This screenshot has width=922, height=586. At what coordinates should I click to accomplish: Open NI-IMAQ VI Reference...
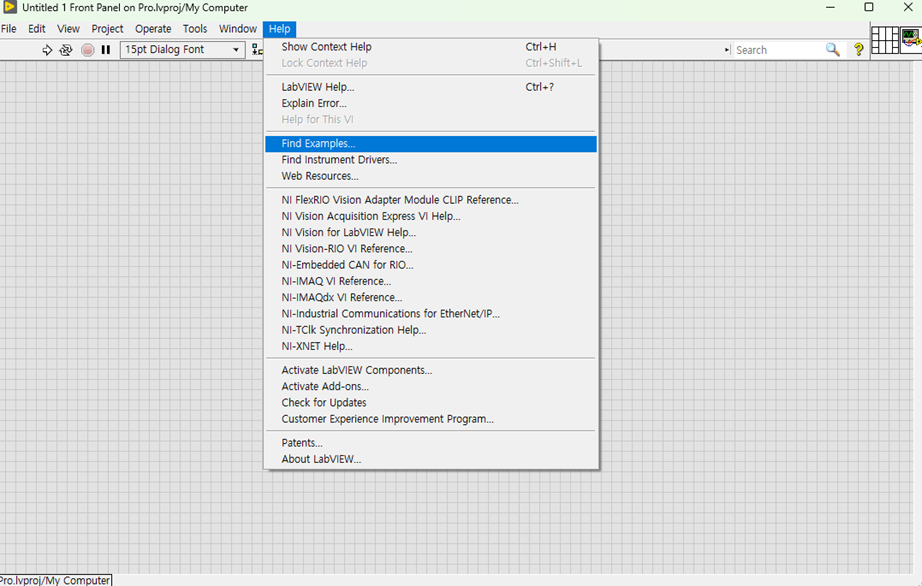(431, 282)
